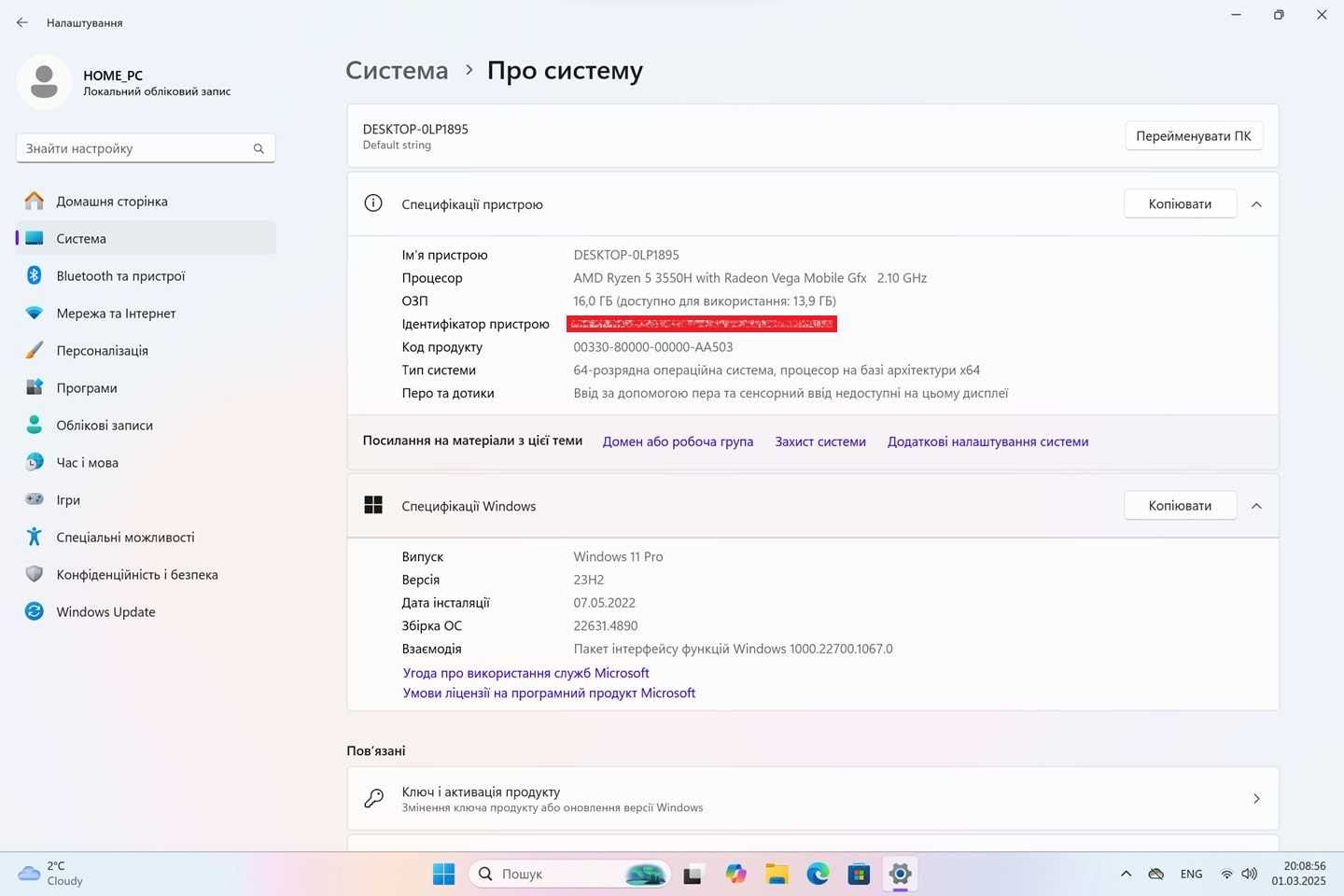Open Ключ і активація продукту chevron

pyautogui.click(x=1256, y=799)
